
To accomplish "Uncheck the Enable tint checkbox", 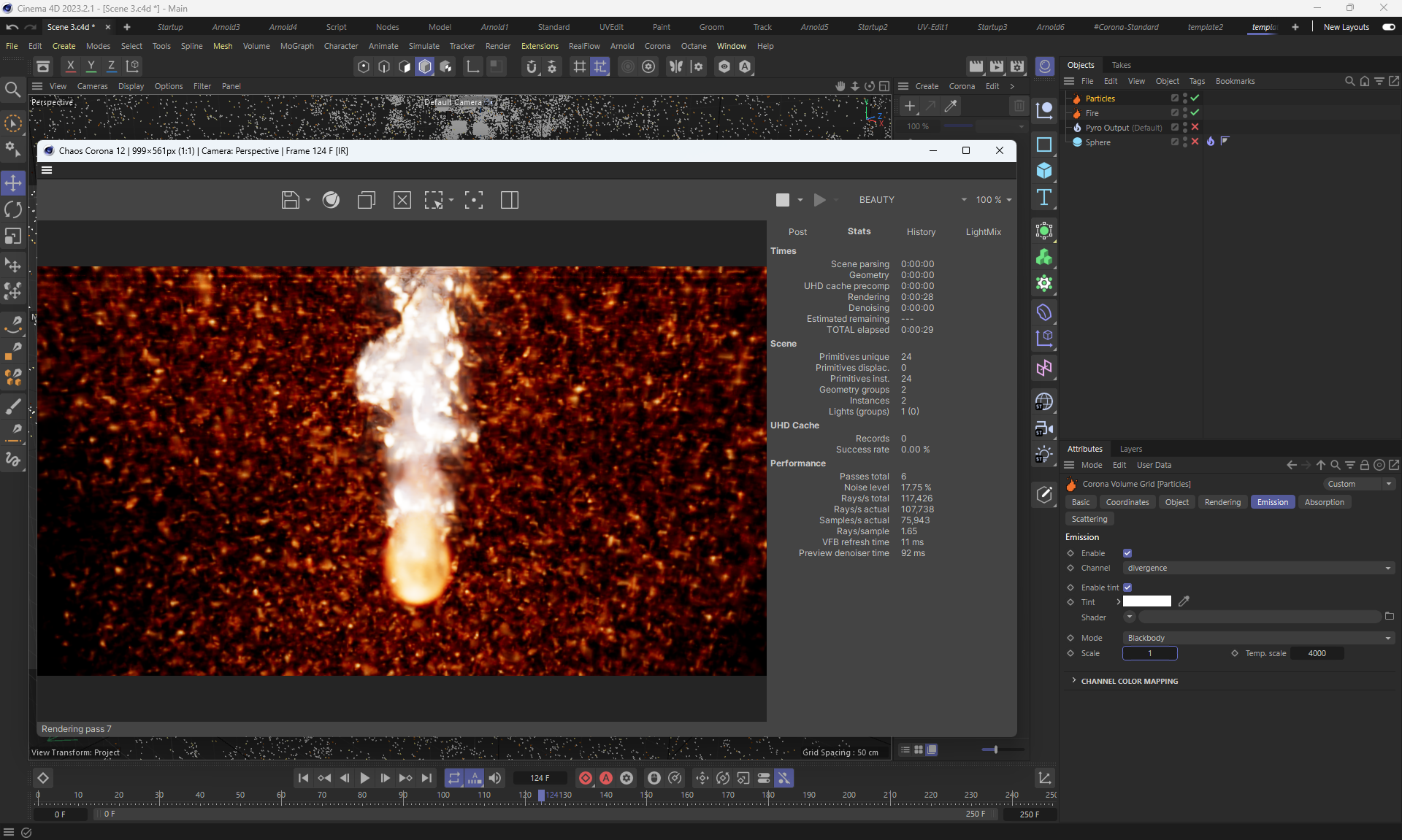I will pyautogui.click(x=1127, y=587).
